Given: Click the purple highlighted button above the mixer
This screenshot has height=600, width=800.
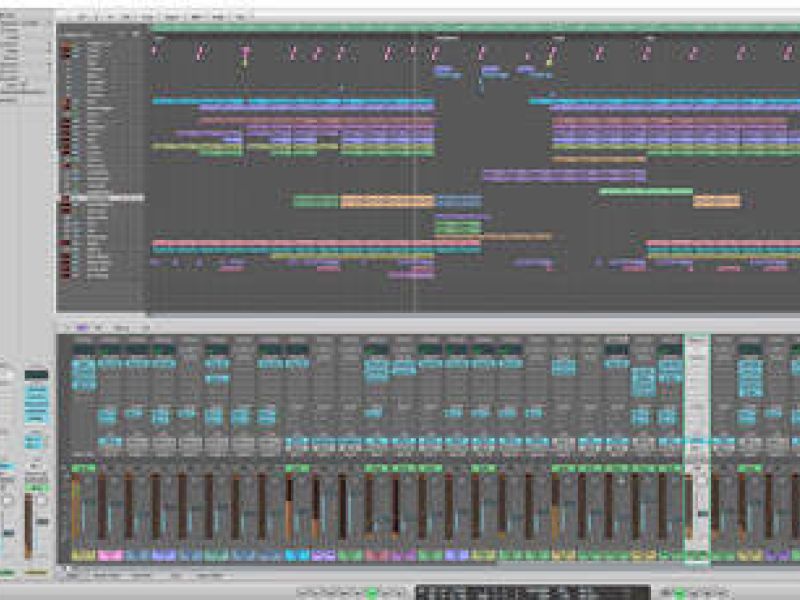Looking at the screenshot, I should [83, 327].
